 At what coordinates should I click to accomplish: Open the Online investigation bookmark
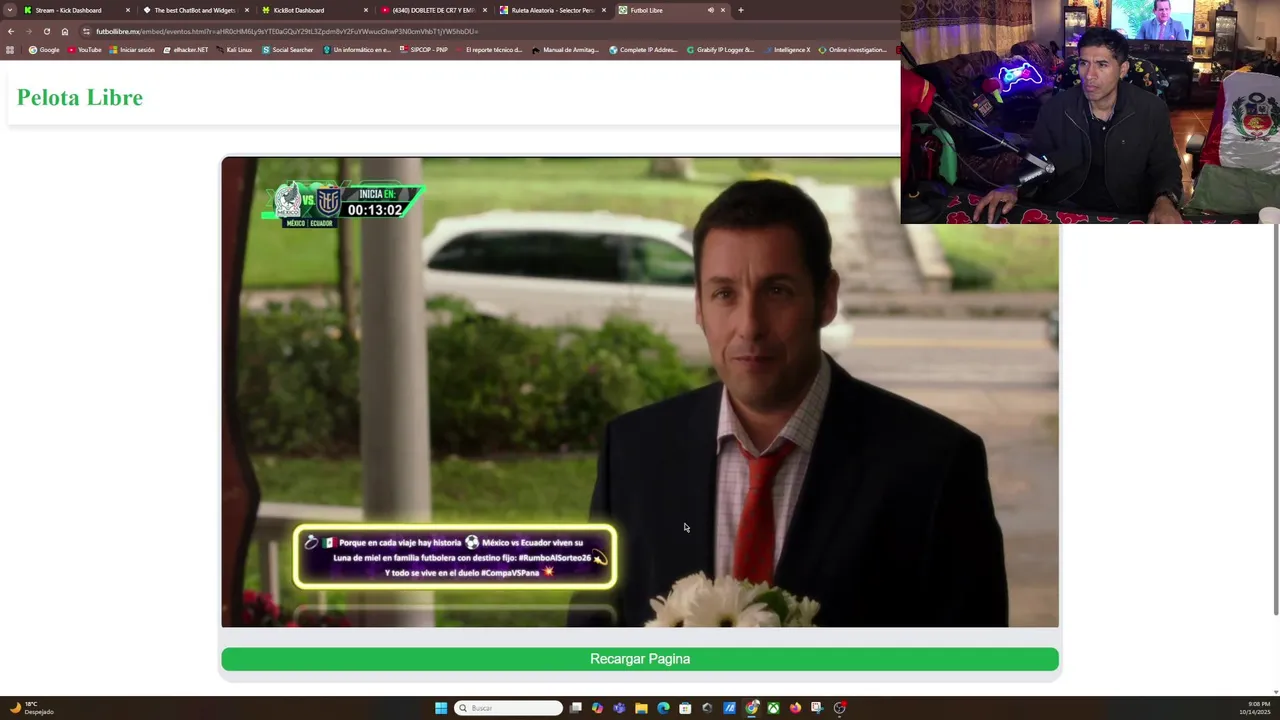pyautogui.click(x=853, y=50)
